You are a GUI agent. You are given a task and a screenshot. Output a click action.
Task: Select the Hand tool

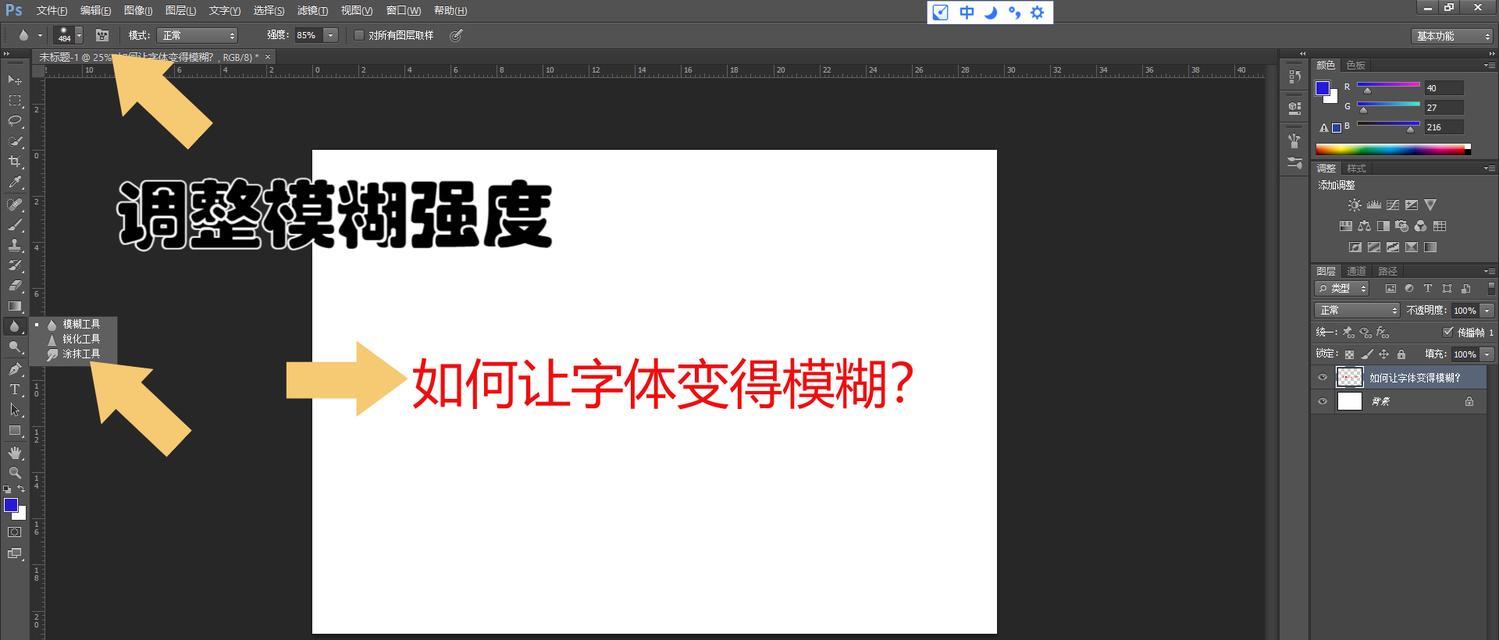[x=15, y=453]
